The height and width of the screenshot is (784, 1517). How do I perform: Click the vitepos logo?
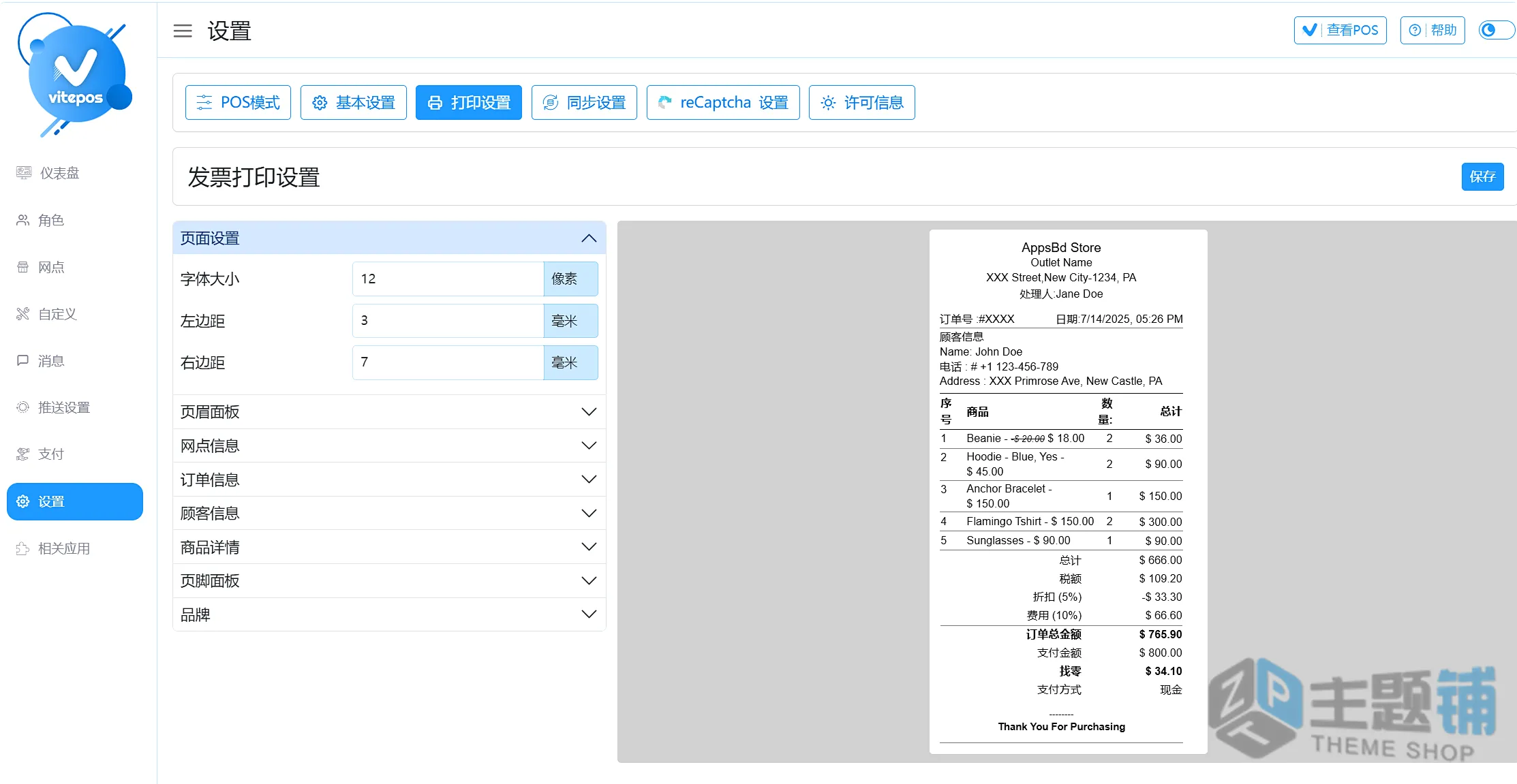click(75, 75)
